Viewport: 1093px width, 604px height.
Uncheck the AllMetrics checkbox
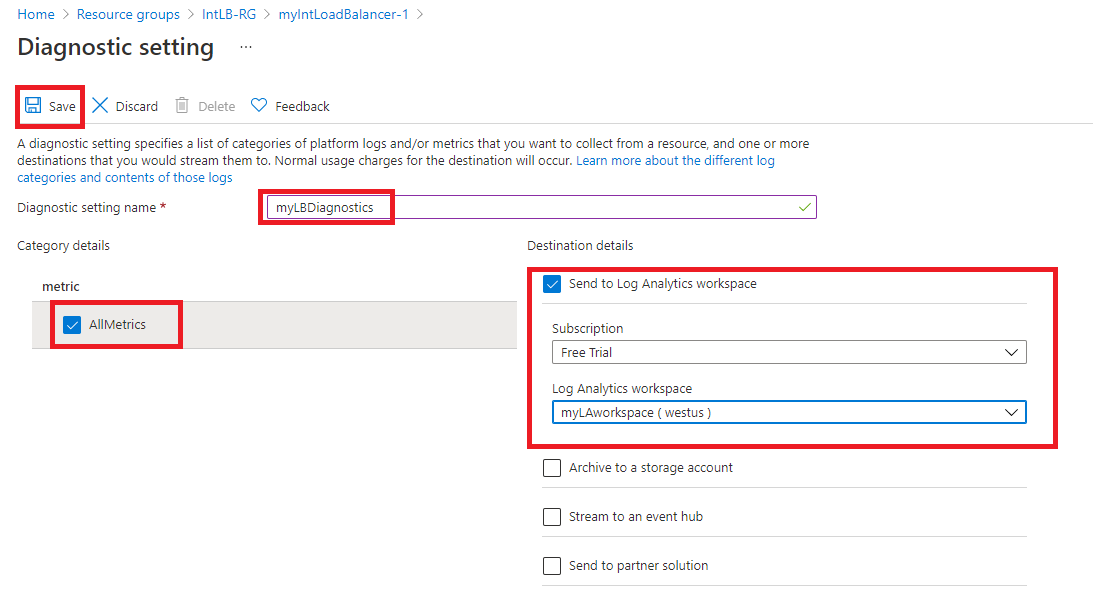tap(72, 324)
